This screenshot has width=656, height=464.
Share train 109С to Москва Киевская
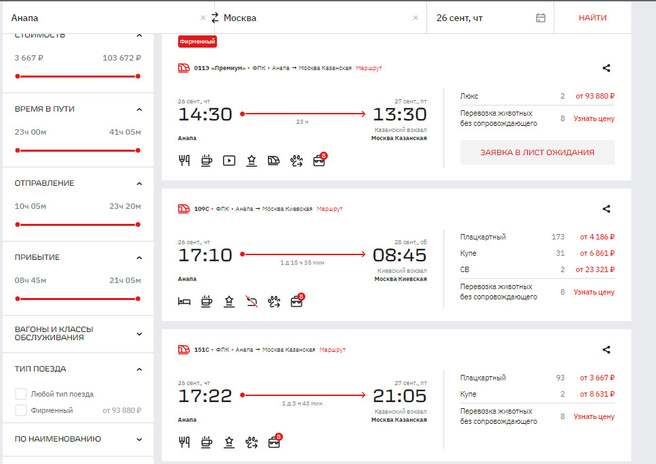click(x=606, y=209)
